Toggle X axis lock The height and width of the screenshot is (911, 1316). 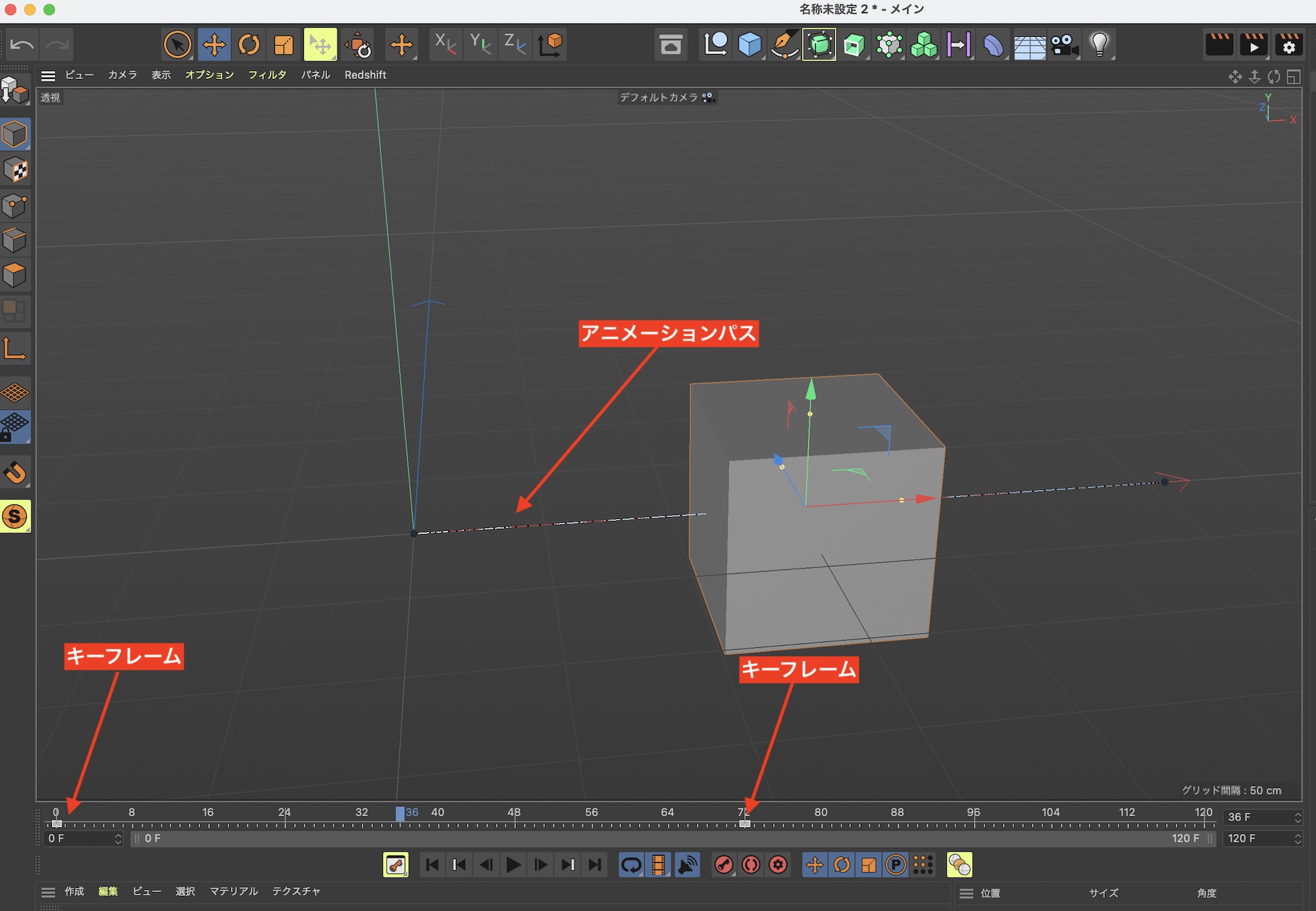[445, 45]
